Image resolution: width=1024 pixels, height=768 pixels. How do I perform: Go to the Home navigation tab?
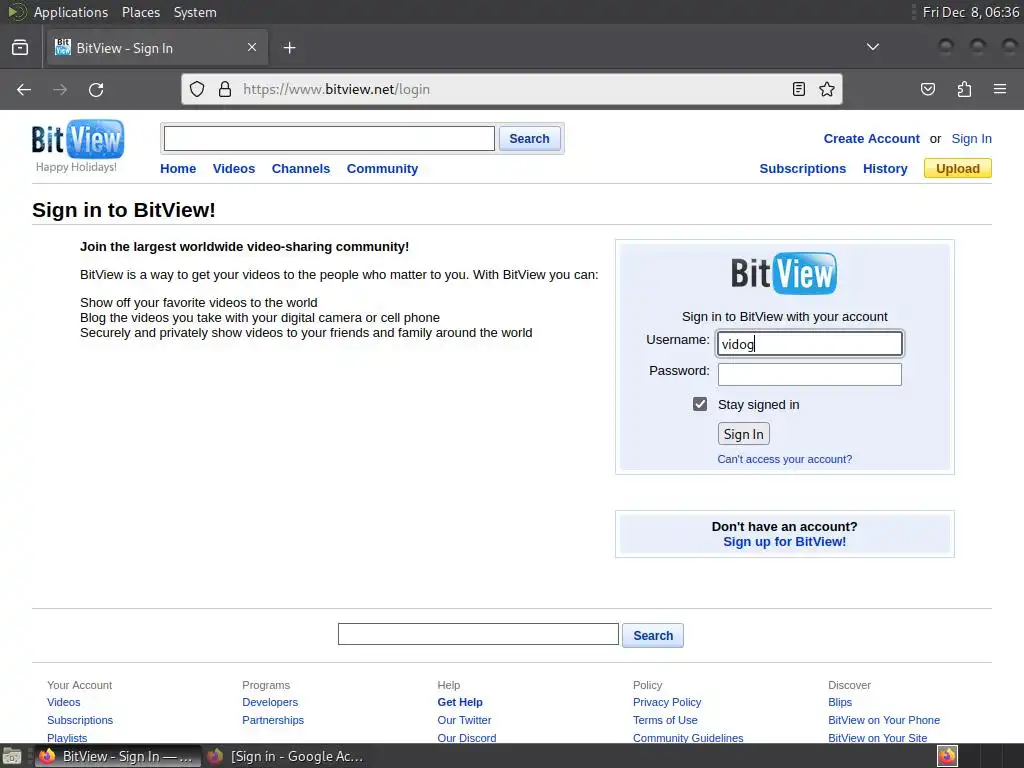(x=178, y=168)
